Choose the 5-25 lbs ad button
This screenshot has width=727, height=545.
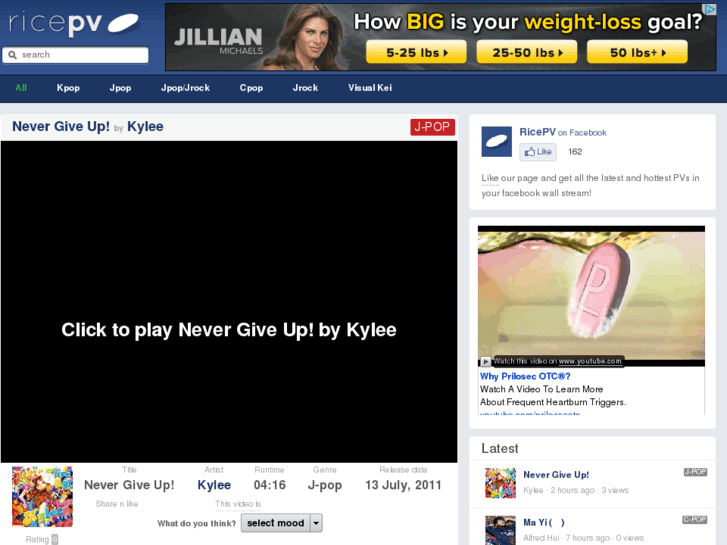tap(416, 52)
